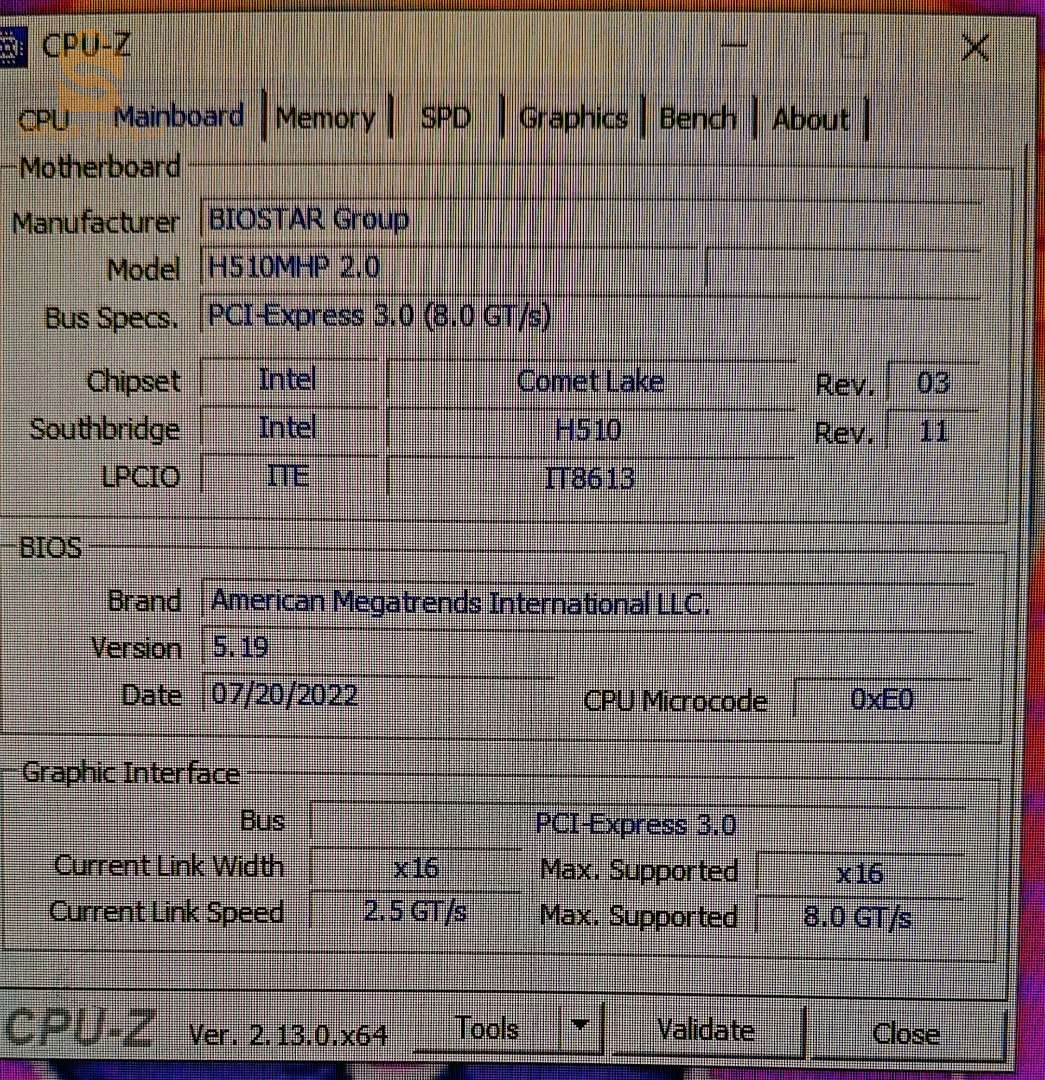Click the Validate button

click(706, 1030)
